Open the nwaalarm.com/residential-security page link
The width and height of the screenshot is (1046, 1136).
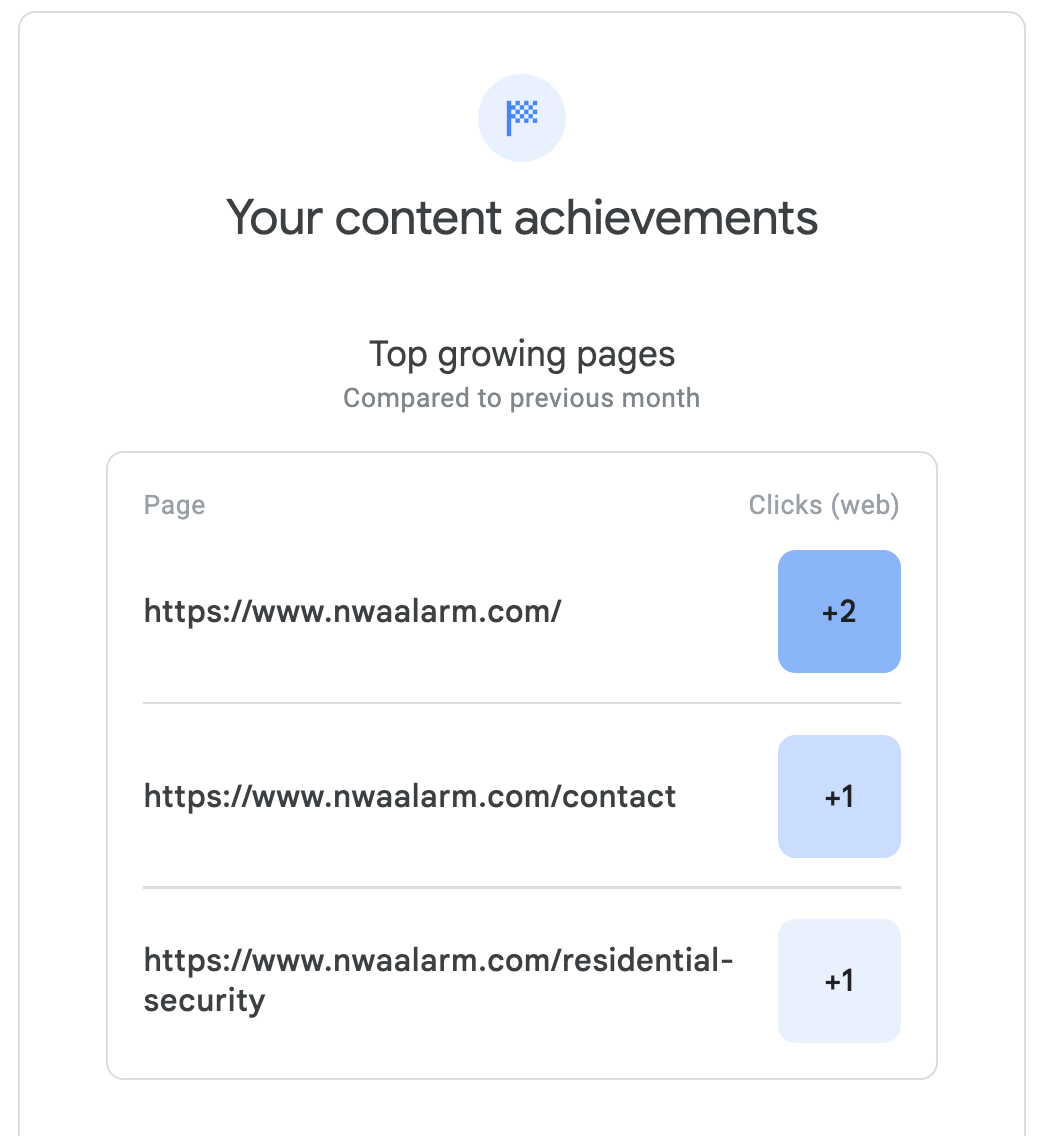coord(438,962)
